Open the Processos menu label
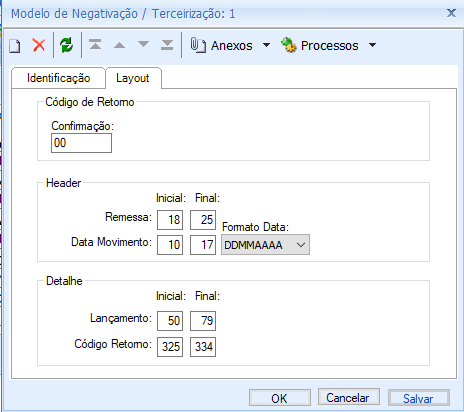 [x=330, y=46]
